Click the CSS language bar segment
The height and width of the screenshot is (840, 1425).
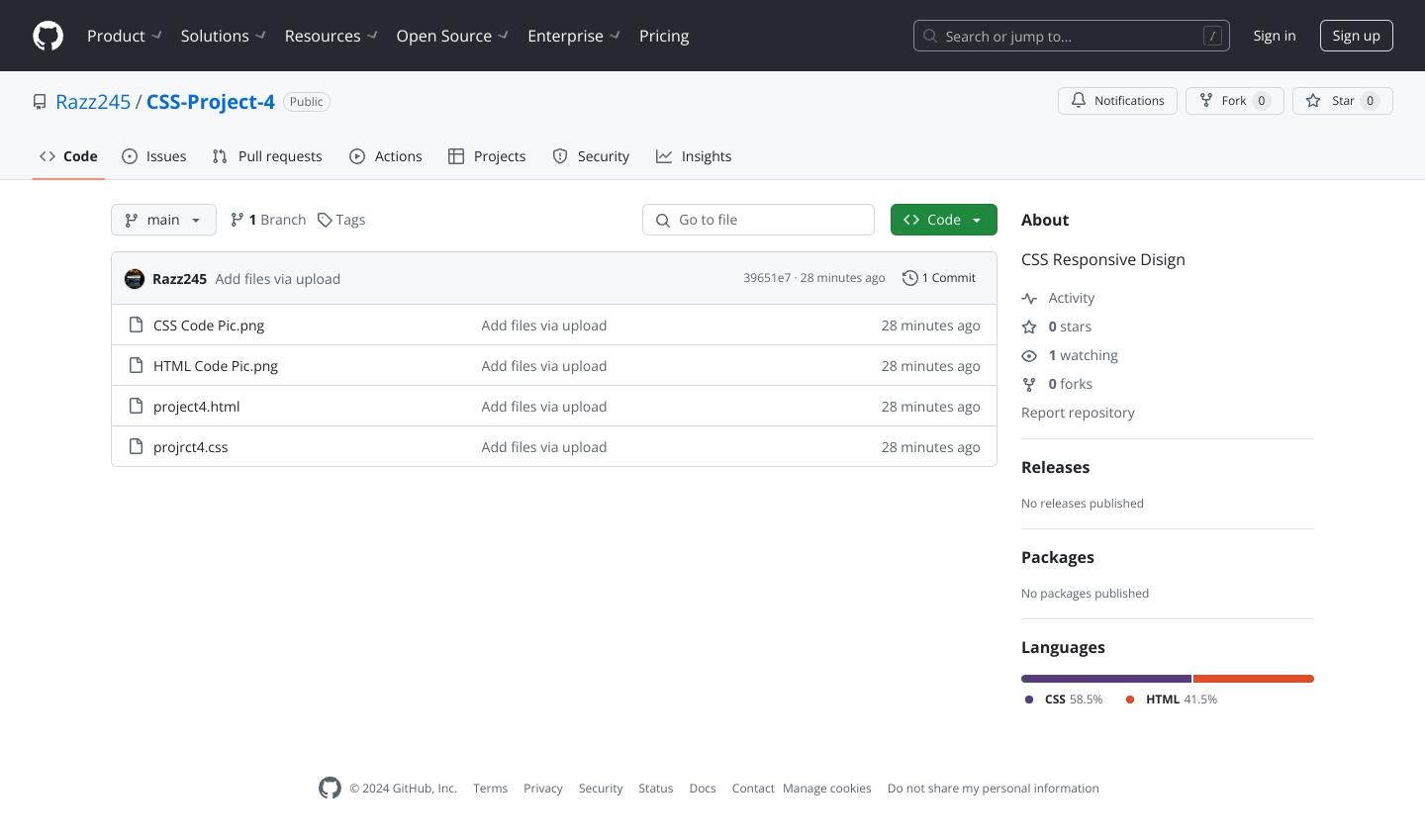tap(1106, 679)
